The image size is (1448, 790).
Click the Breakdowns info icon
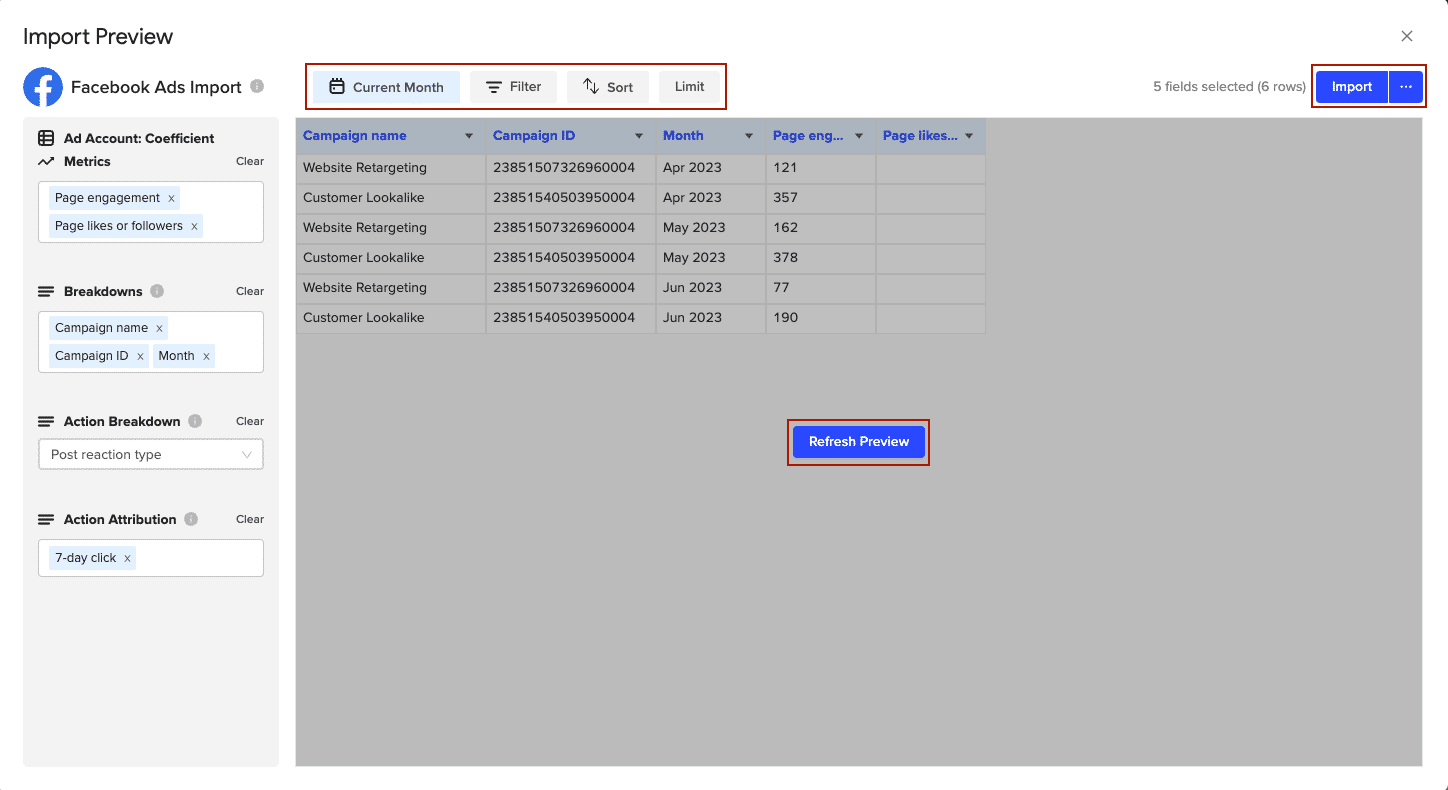click(157, 291)
